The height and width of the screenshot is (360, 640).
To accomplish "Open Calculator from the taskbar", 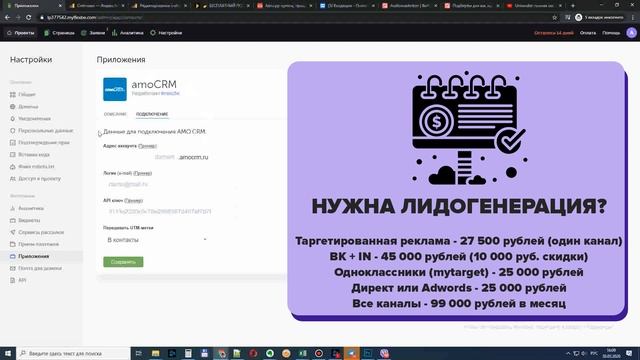I will click(x=188, y=353).
